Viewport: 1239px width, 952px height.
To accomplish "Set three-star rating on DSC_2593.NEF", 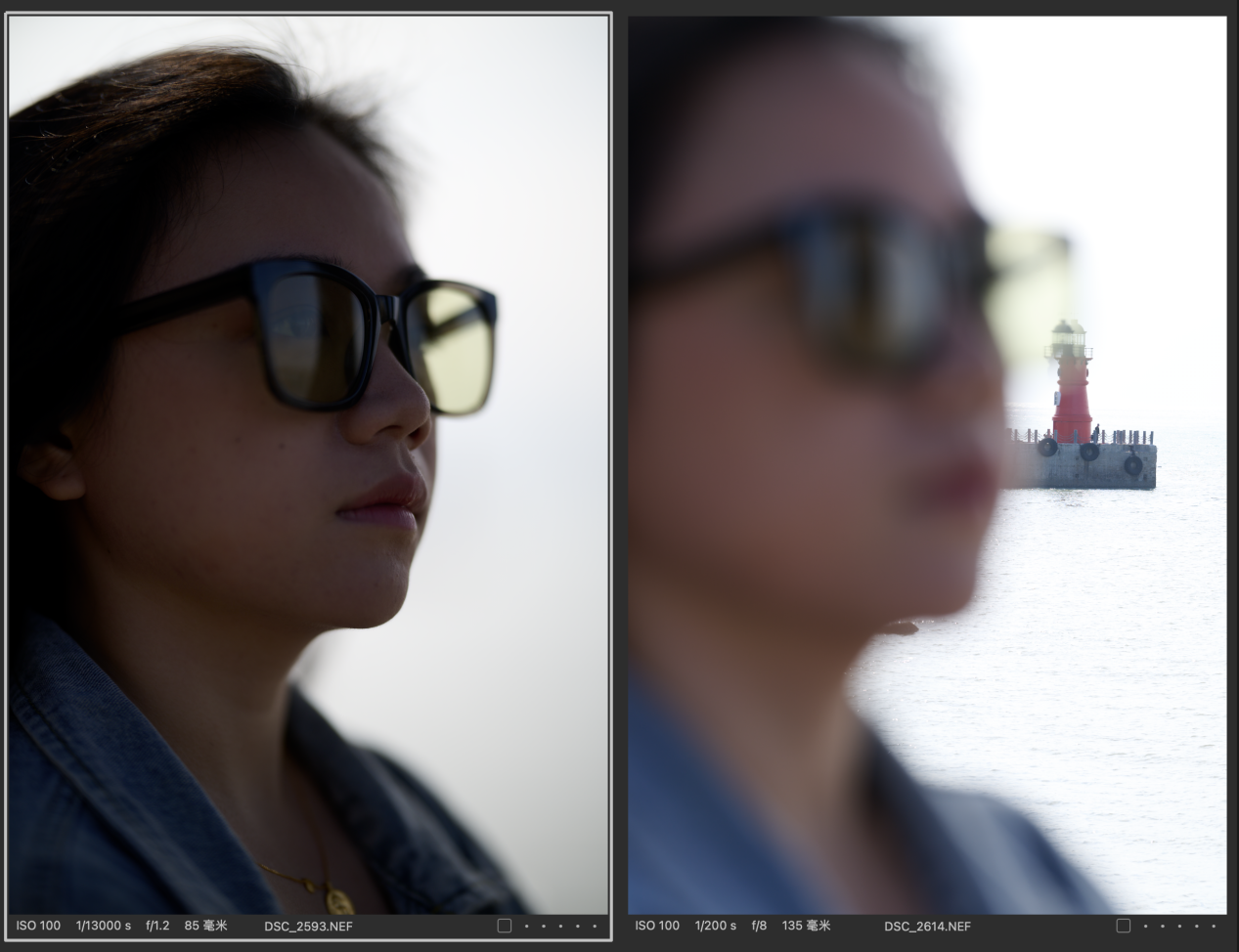I will click(560, 926).
